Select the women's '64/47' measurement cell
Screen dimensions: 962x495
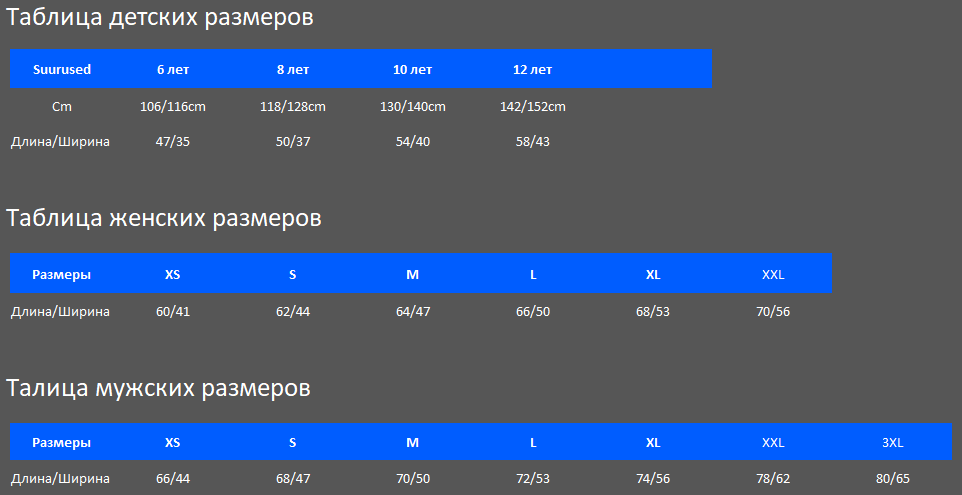click(x=413, y=312)
